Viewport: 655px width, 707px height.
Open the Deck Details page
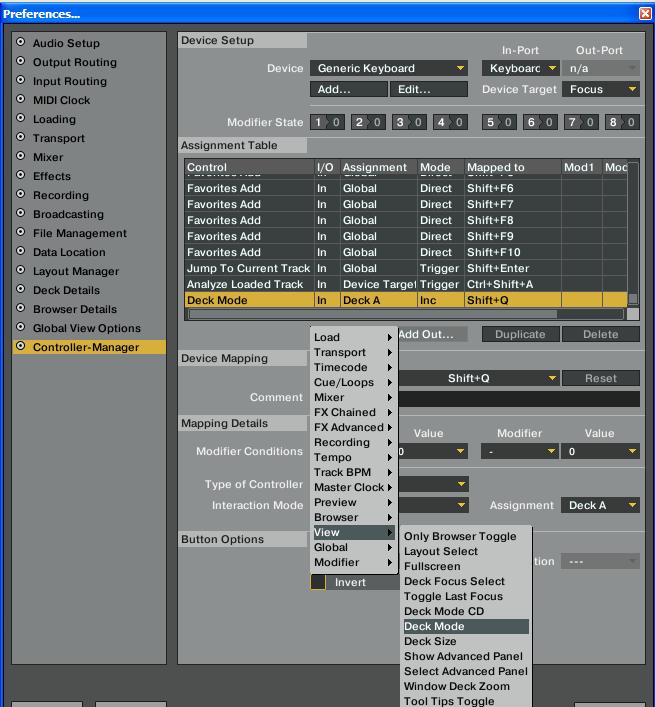coord(66,290)
